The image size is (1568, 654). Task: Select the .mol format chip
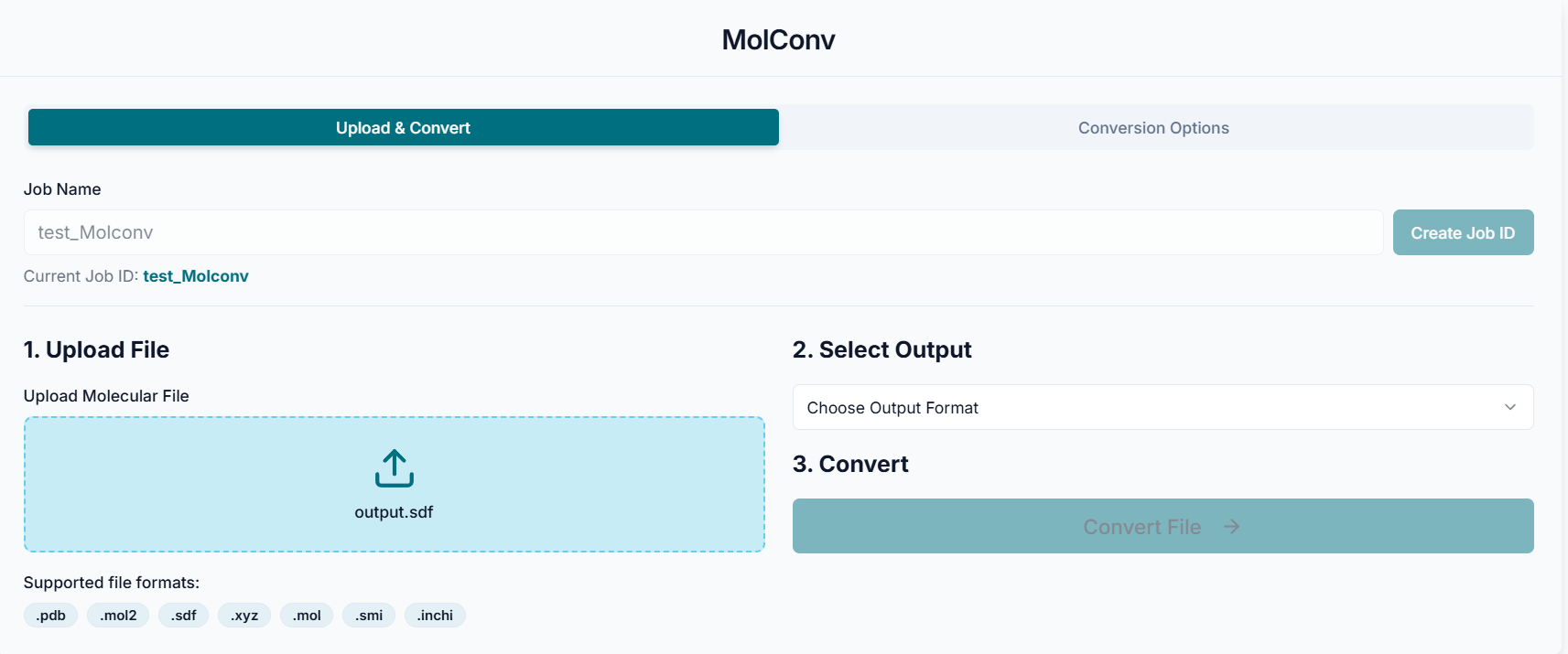pyautogui.click(x=307, y=615)
